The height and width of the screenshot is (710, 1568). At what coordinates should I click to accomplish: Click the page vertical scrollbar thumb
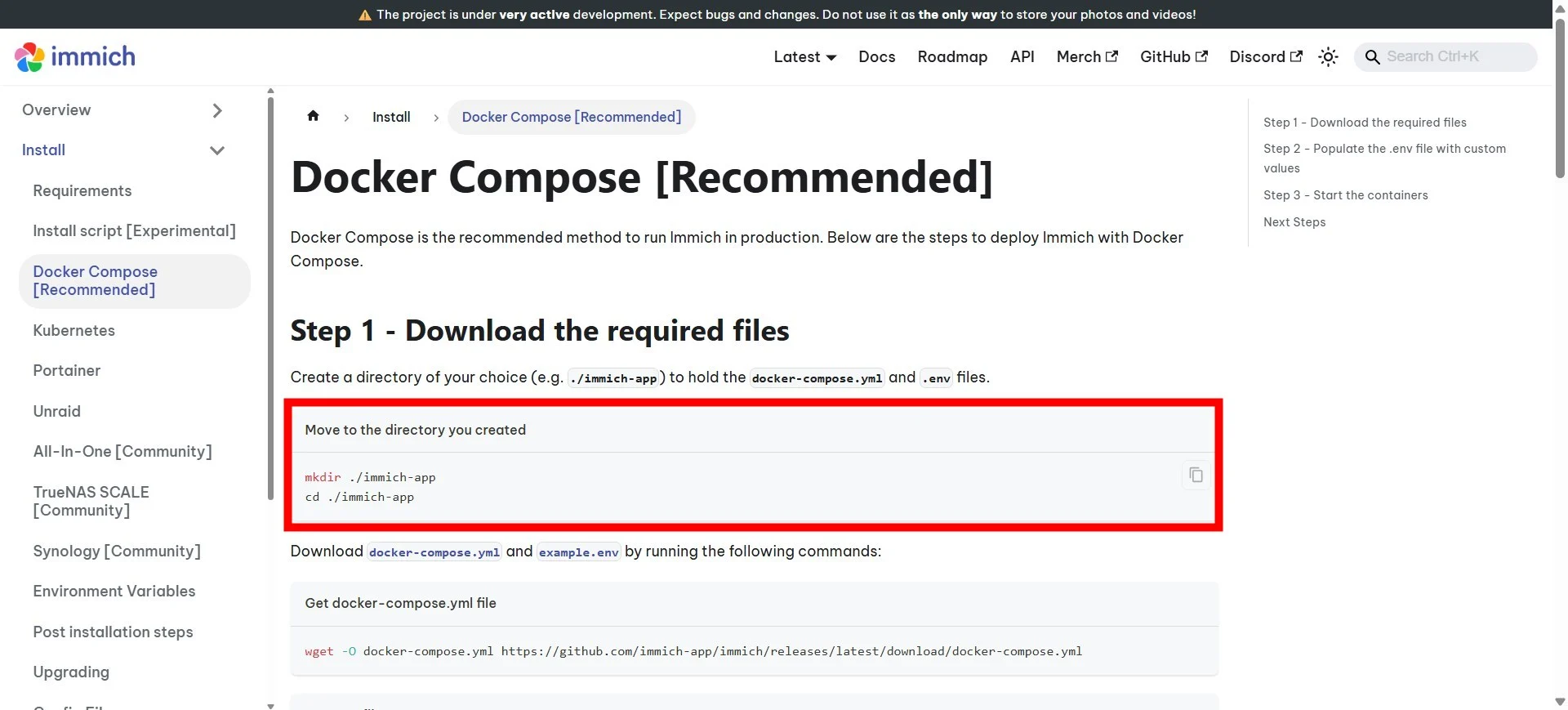click(x=1560, y=98)
